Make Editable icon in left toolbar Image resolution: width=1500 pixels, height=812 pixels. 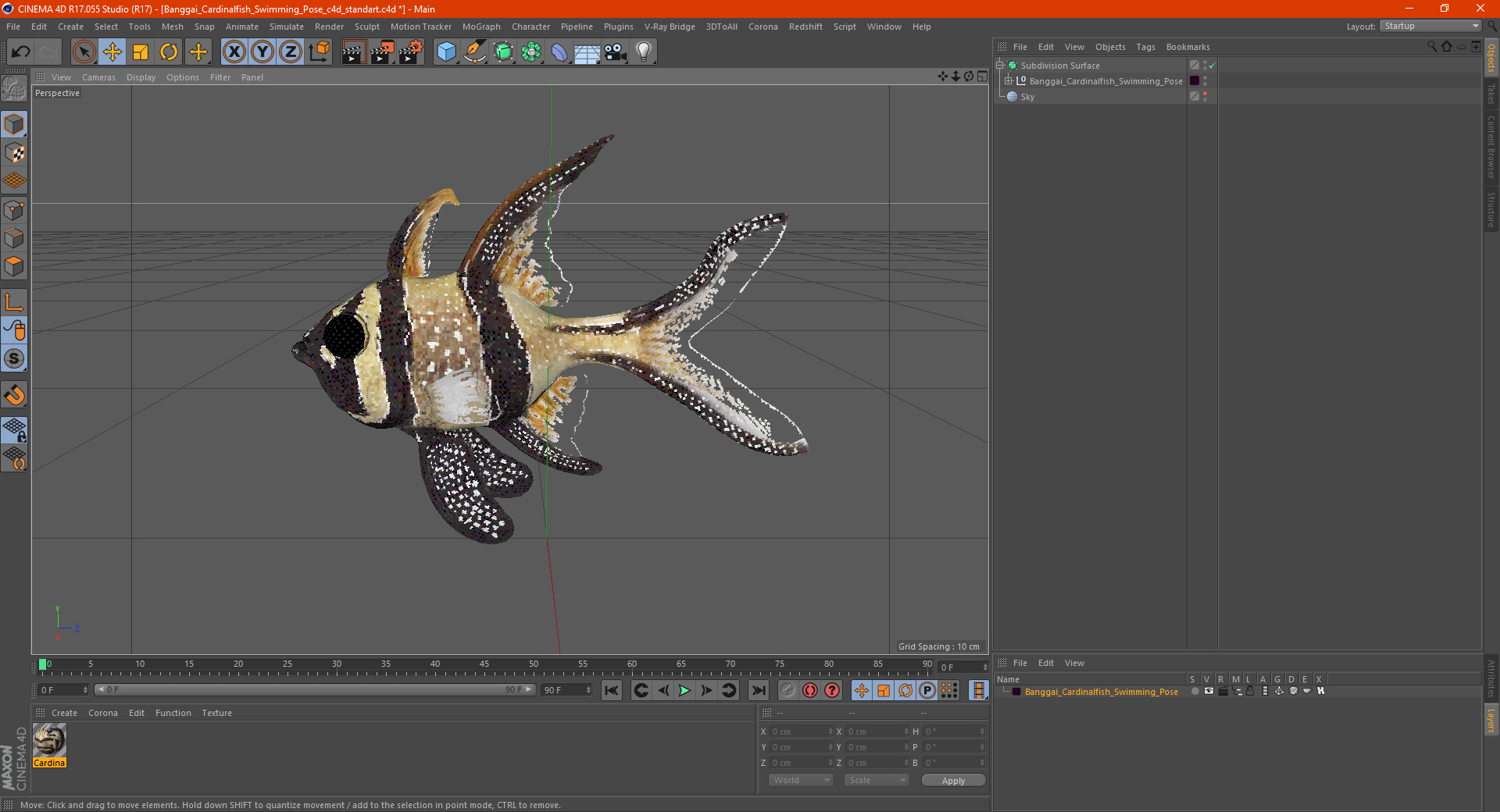[14, 89]
